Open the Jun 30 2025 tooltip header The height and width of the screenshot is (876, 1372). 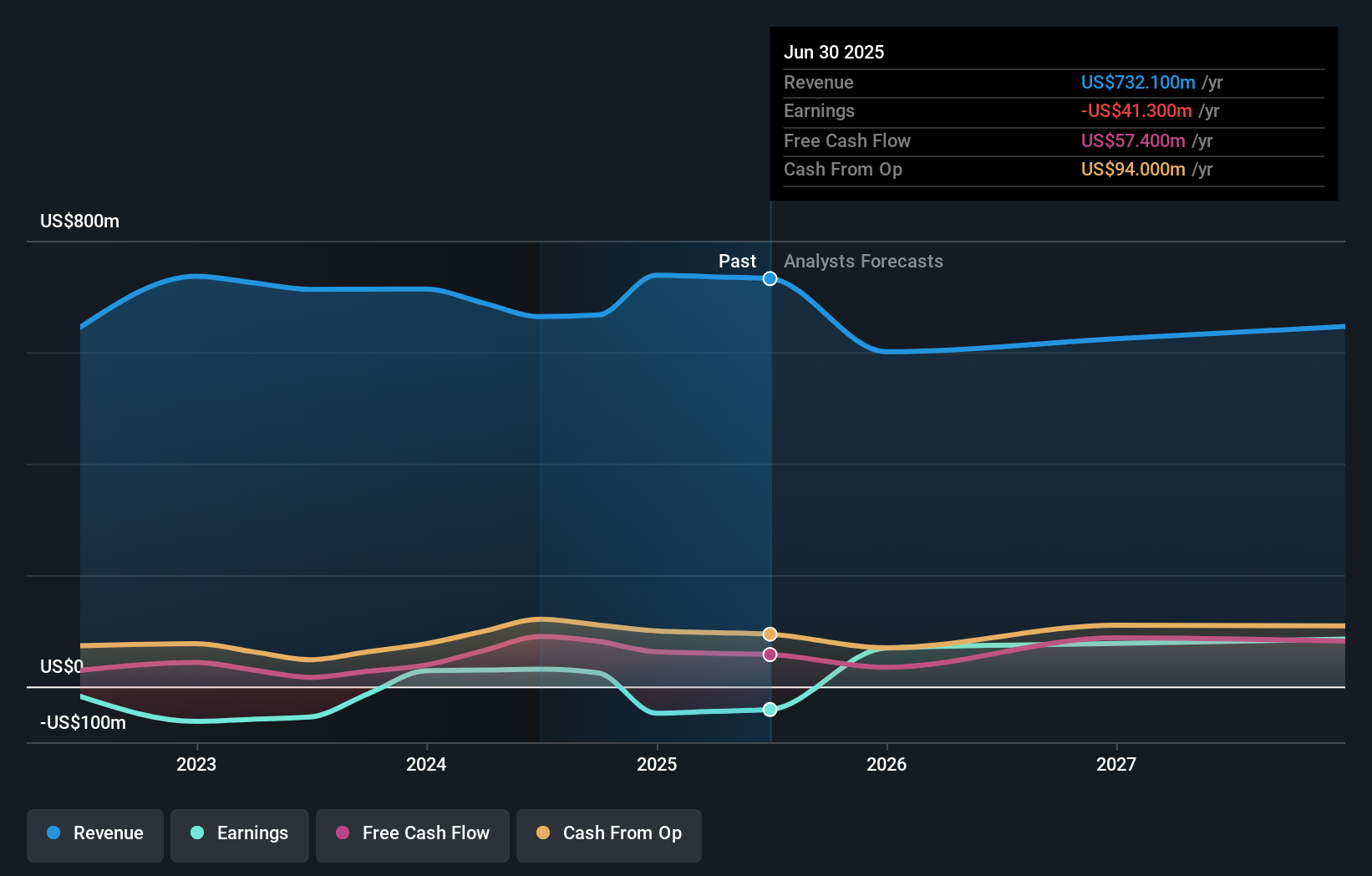coord(834,52)
